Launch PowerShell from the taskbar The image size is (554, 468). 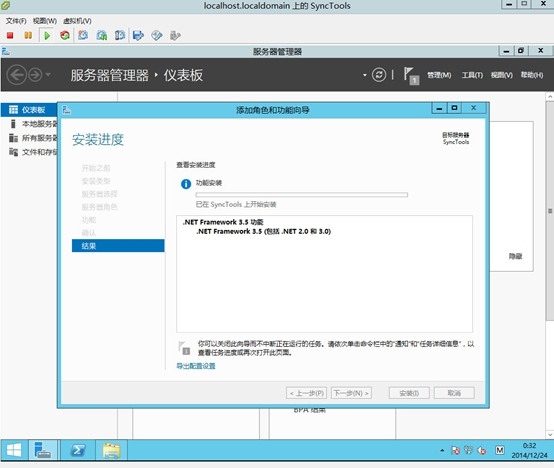point(78,450)
